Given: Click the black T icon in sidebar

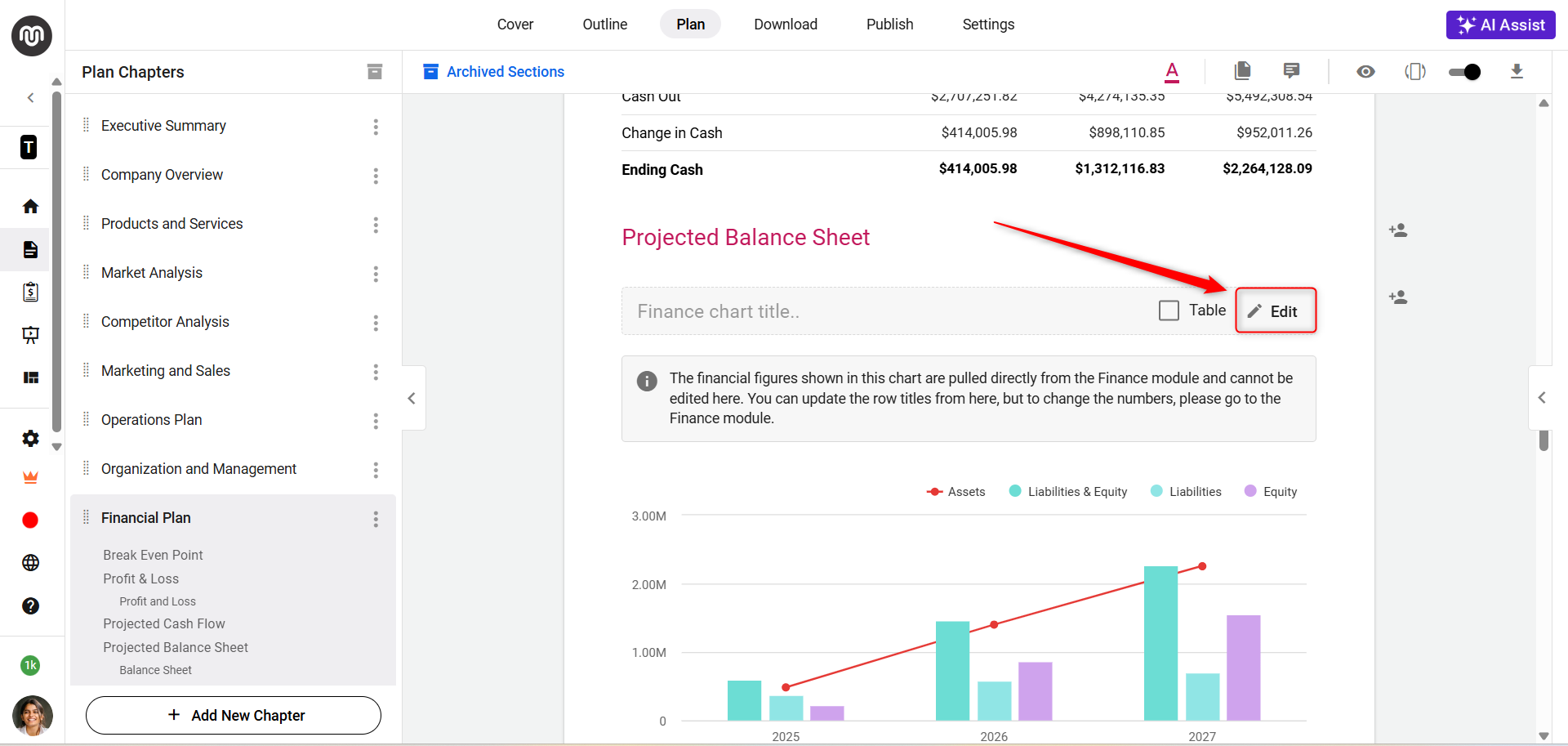Looking at the screenshot, I should pyautogui.click(x=29, y=147).
